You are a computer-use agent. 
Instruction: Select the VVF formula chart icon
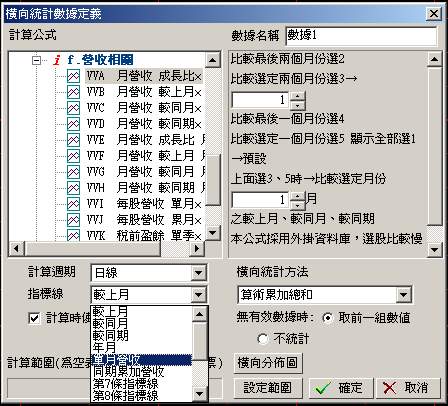click(73, 156)
